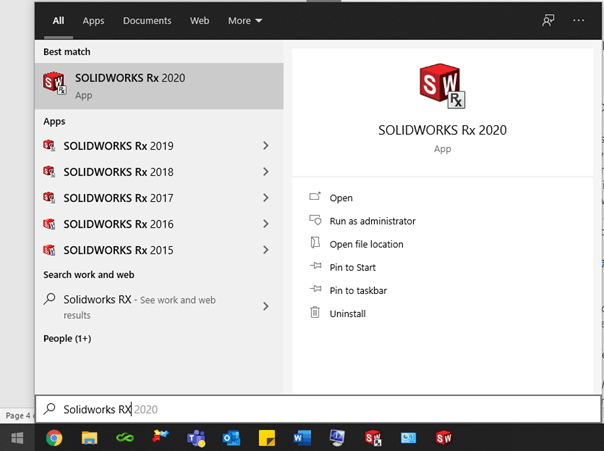Switch to the Documents search tab
This screenshot has width=604, height=451.
(x=147, y=21)
